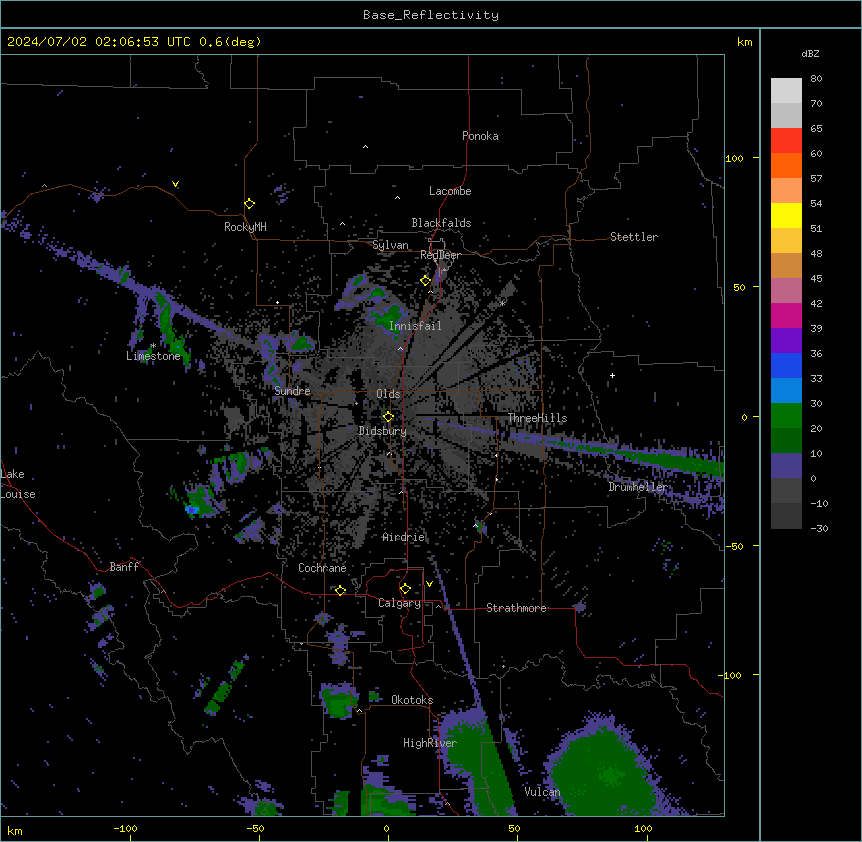Click the Banff town label
This screenshot has width=862, height=842.
coord(124,567)
